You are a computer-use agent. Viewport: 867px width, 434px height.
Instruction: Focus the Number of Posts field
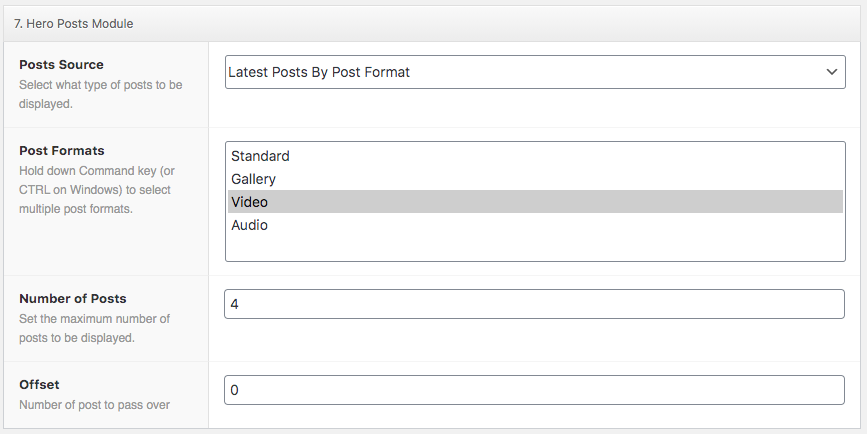pyautogui.click(x=534, y=304)
